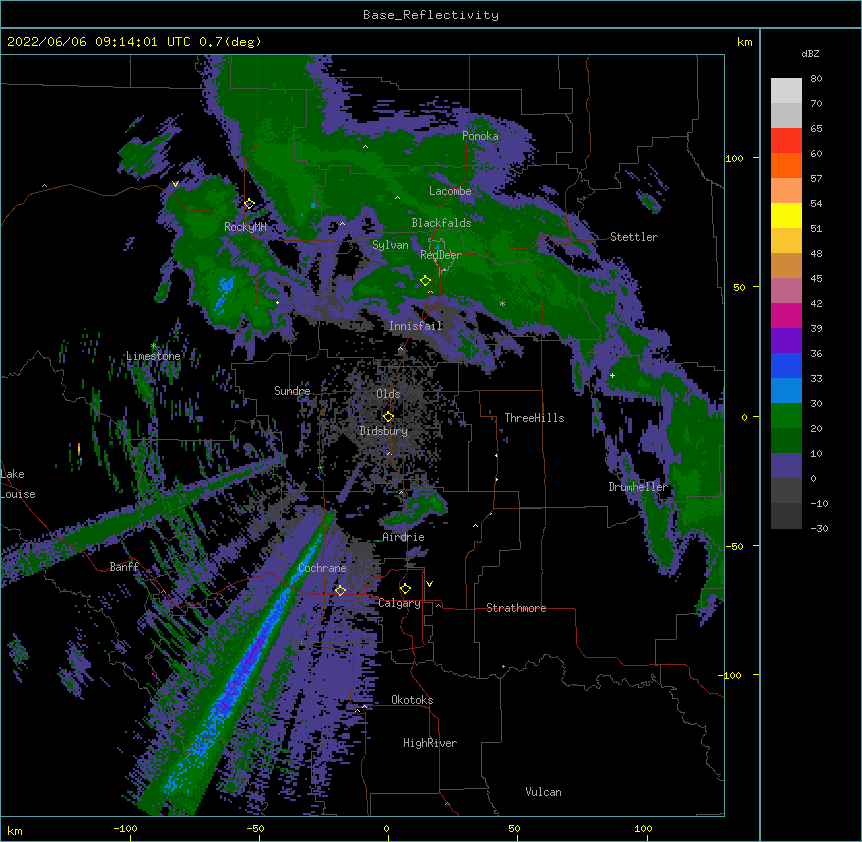Click the Calgary city label
The image size is (862, 842).
(x=400, y=603)
